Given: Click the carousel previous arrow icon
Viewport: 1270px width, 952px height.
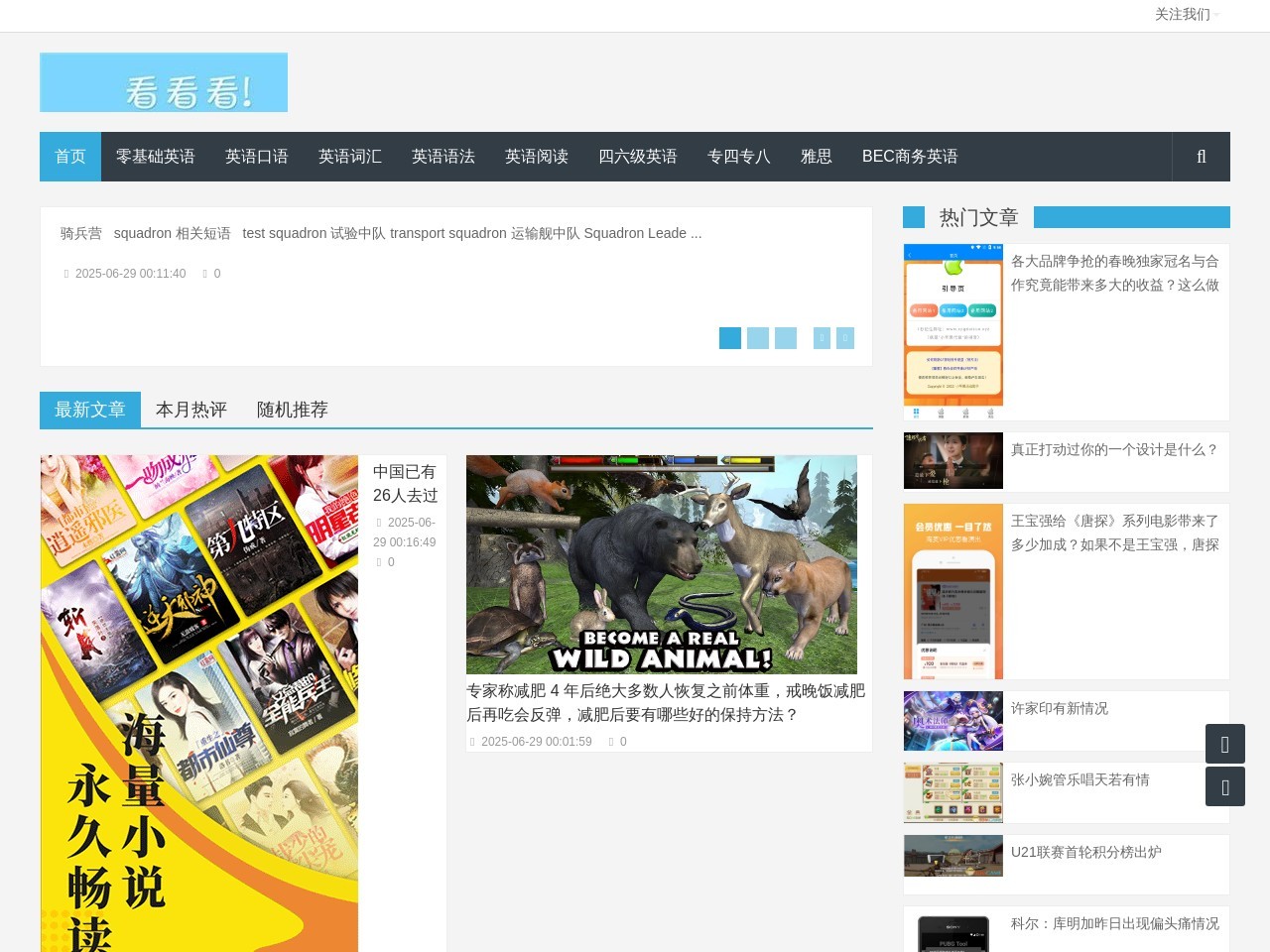Looking at the screenshot, I should pyautogui.click(x=822, y=338).
